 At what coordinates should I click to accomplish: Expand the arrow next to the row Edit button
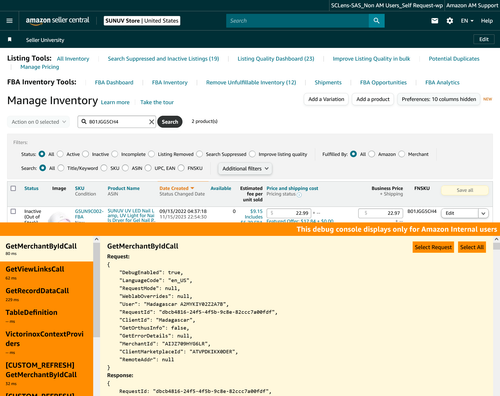(x=483, y=213)
